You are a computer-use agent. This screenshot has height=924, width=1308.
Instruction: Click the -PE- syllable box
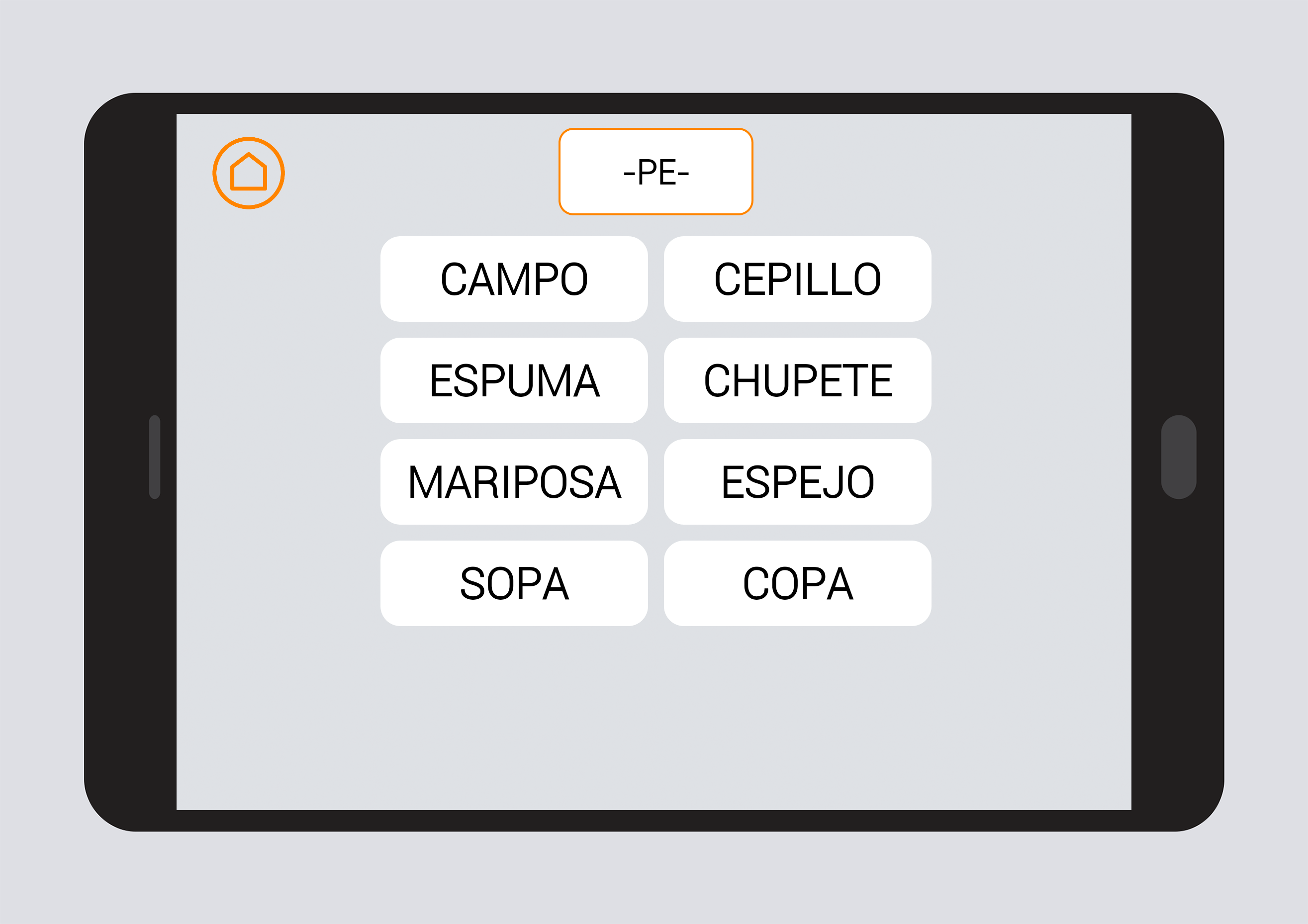click(655, 172)
